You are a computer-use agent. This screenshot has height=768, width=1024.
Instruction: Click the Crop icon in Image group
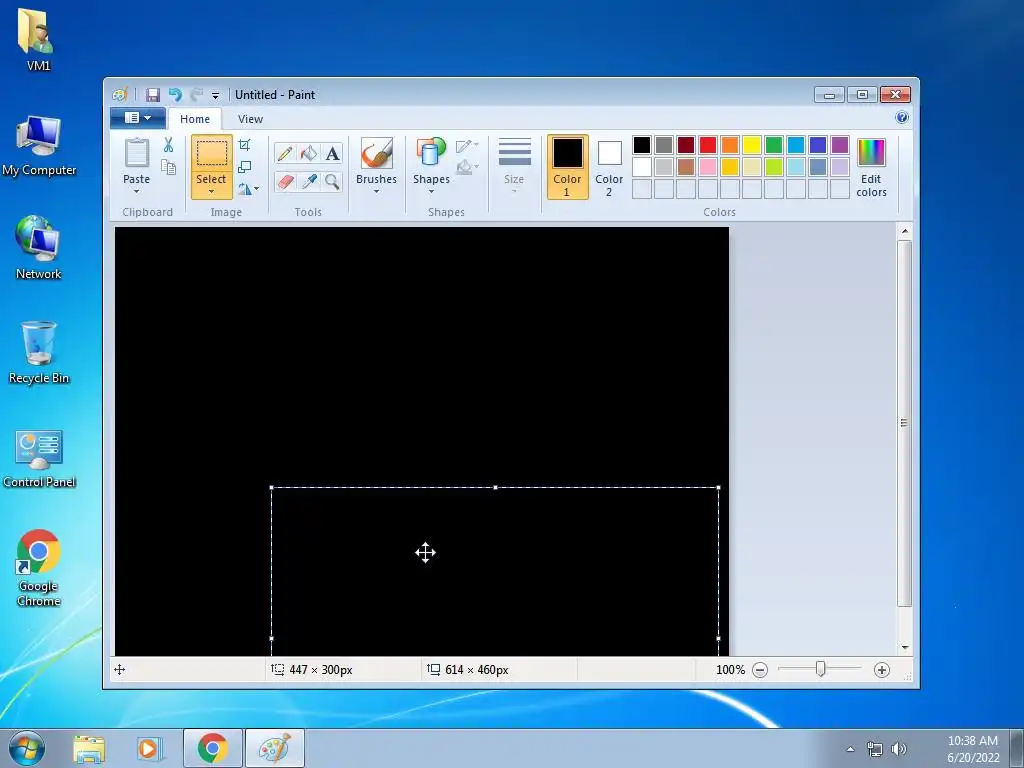(244, 144)
